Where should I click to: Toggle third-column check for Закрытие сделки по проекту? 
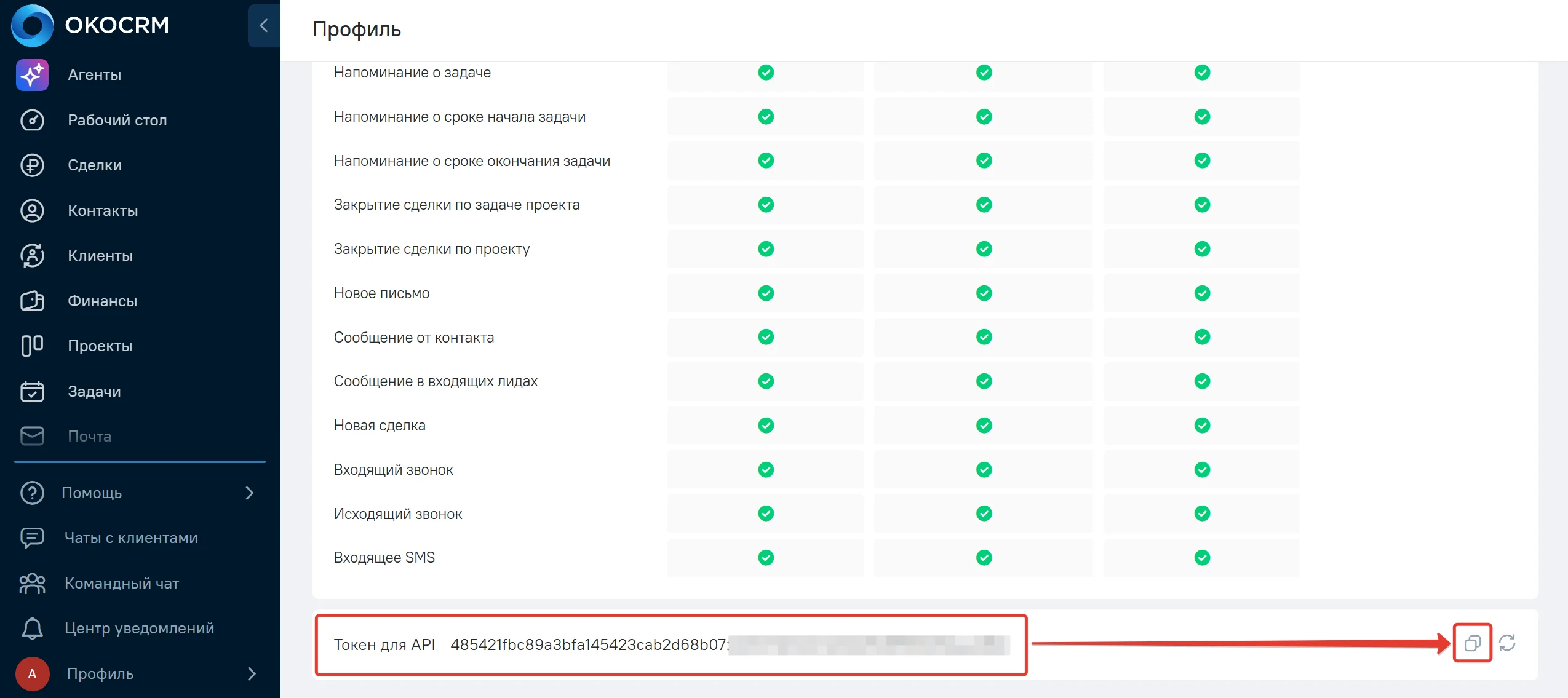1203,249
